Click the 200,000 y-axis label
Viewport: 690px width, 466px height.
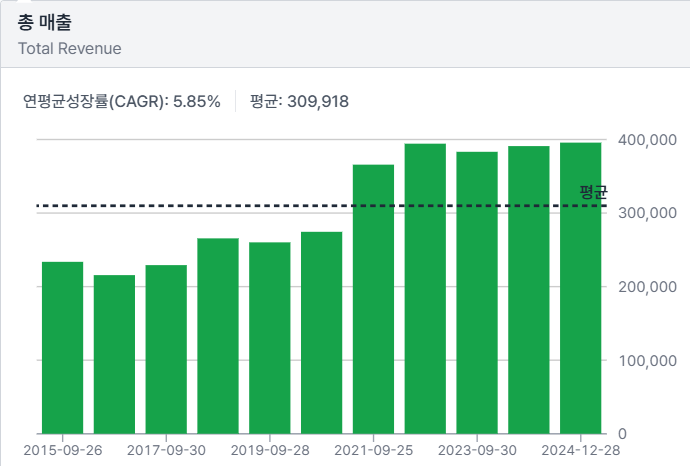pyautogui.click(x=649, y=287)
